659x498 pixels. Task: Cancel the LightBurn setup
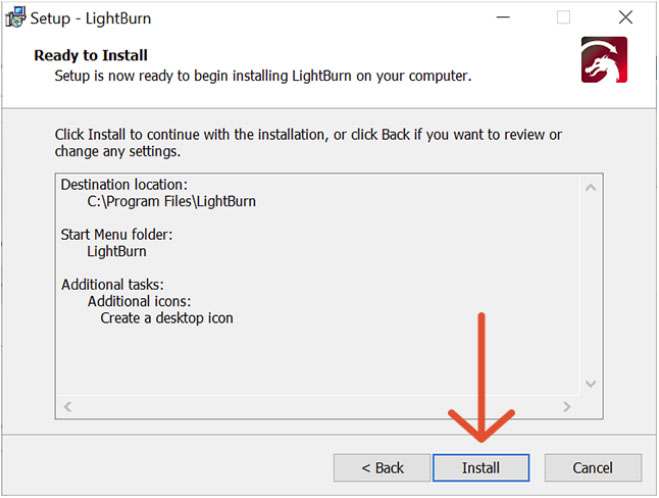[593, 467]
